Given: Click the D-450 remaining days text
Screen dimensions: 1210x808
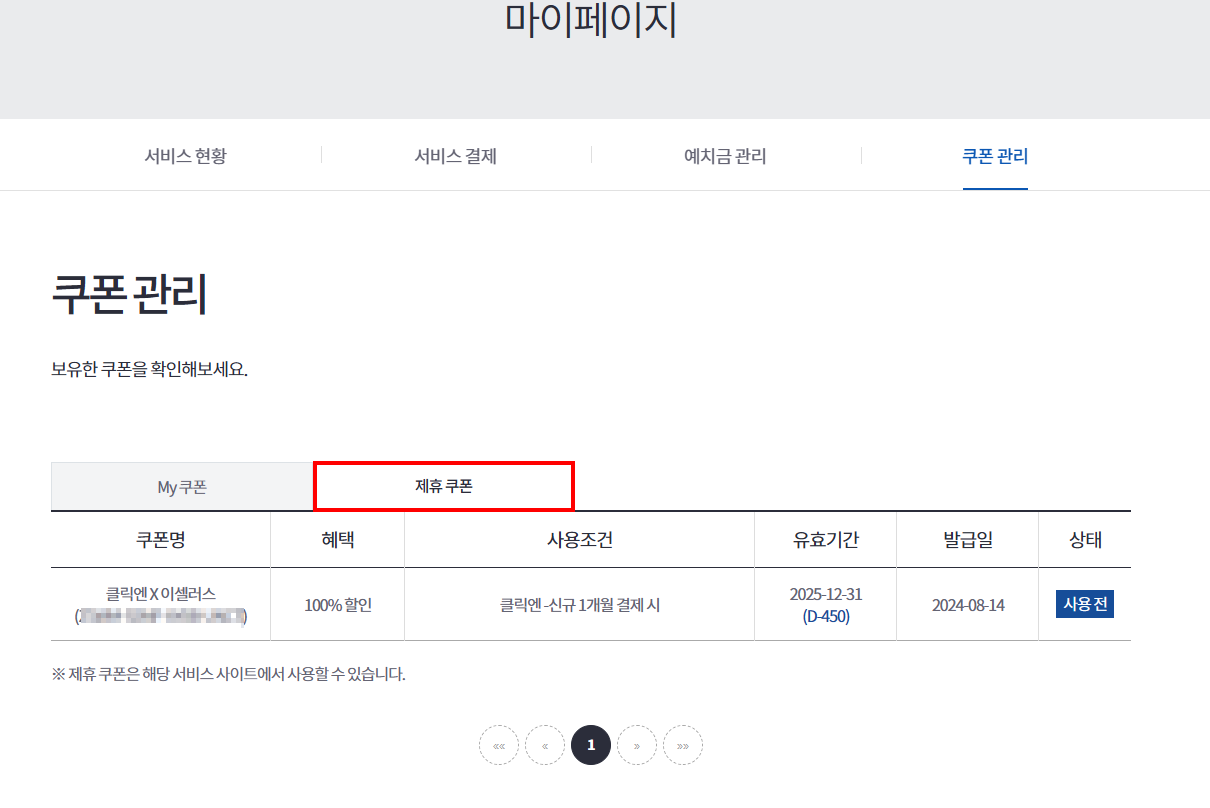Looking at the screenshot, I should [x=826, y=616].
